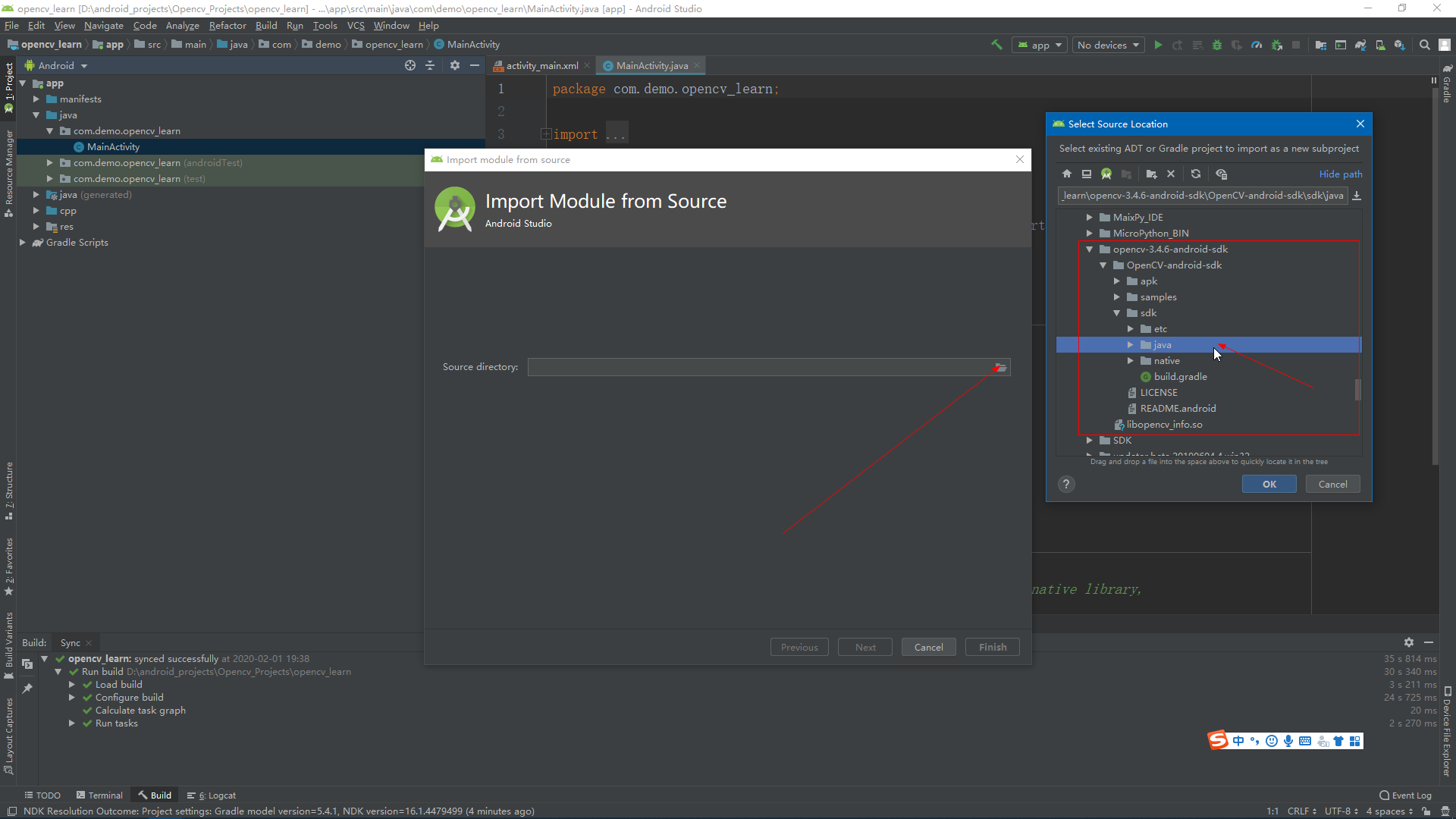
Task: Collapse the opencv-3.4.6-android-sdk folder
Action: tap(1090, 249)
